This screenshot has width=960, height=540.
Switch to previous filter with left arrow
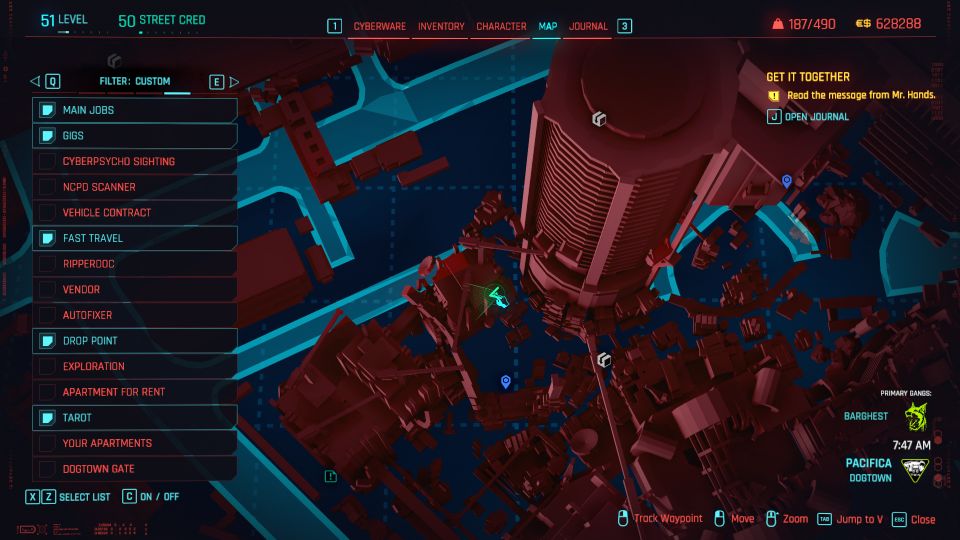[35, 81]
